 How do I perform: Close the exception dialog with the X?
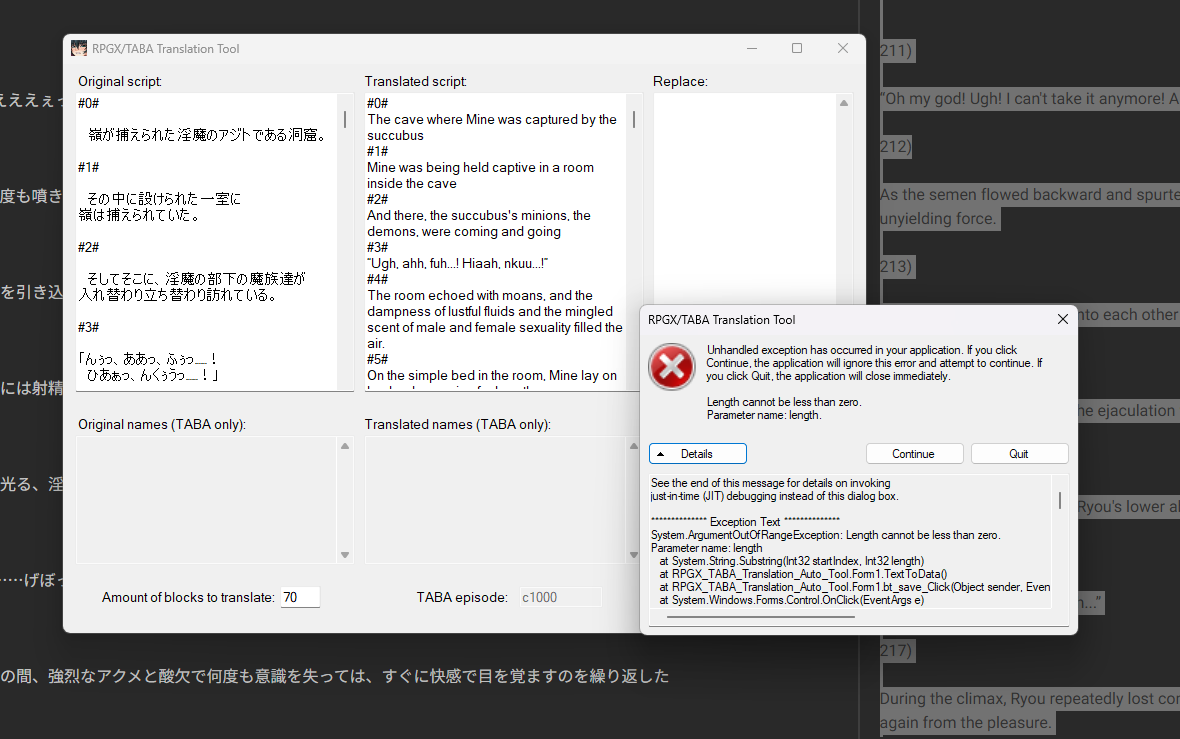pyautogui.click(x=1063, y=319)
